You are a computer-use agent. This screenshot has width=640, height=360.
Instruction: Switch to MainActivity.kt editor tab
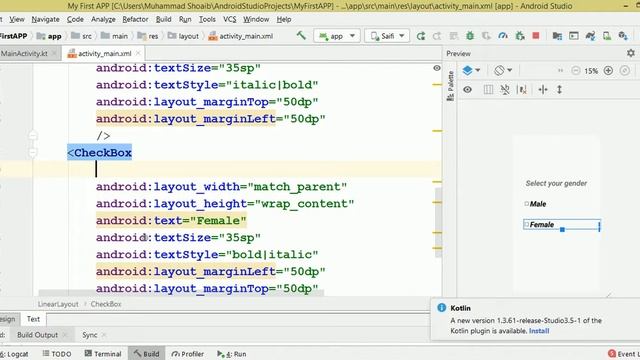pos(24,53)
